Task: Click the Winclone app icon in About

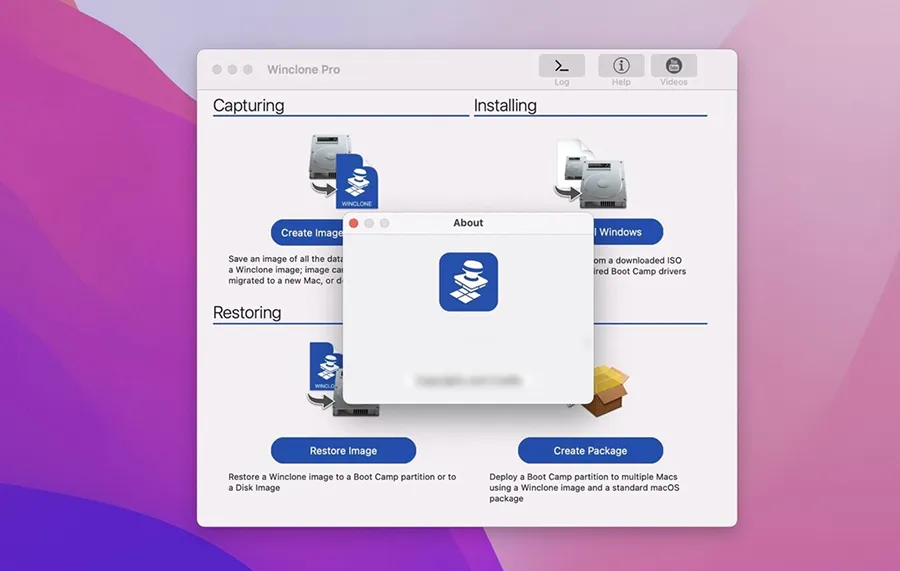Action: [468, 281]
